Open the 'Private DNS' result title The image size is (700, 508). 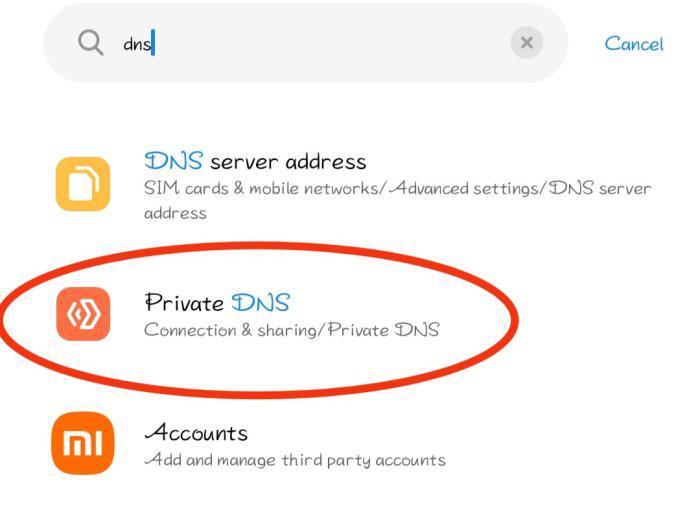217,302
